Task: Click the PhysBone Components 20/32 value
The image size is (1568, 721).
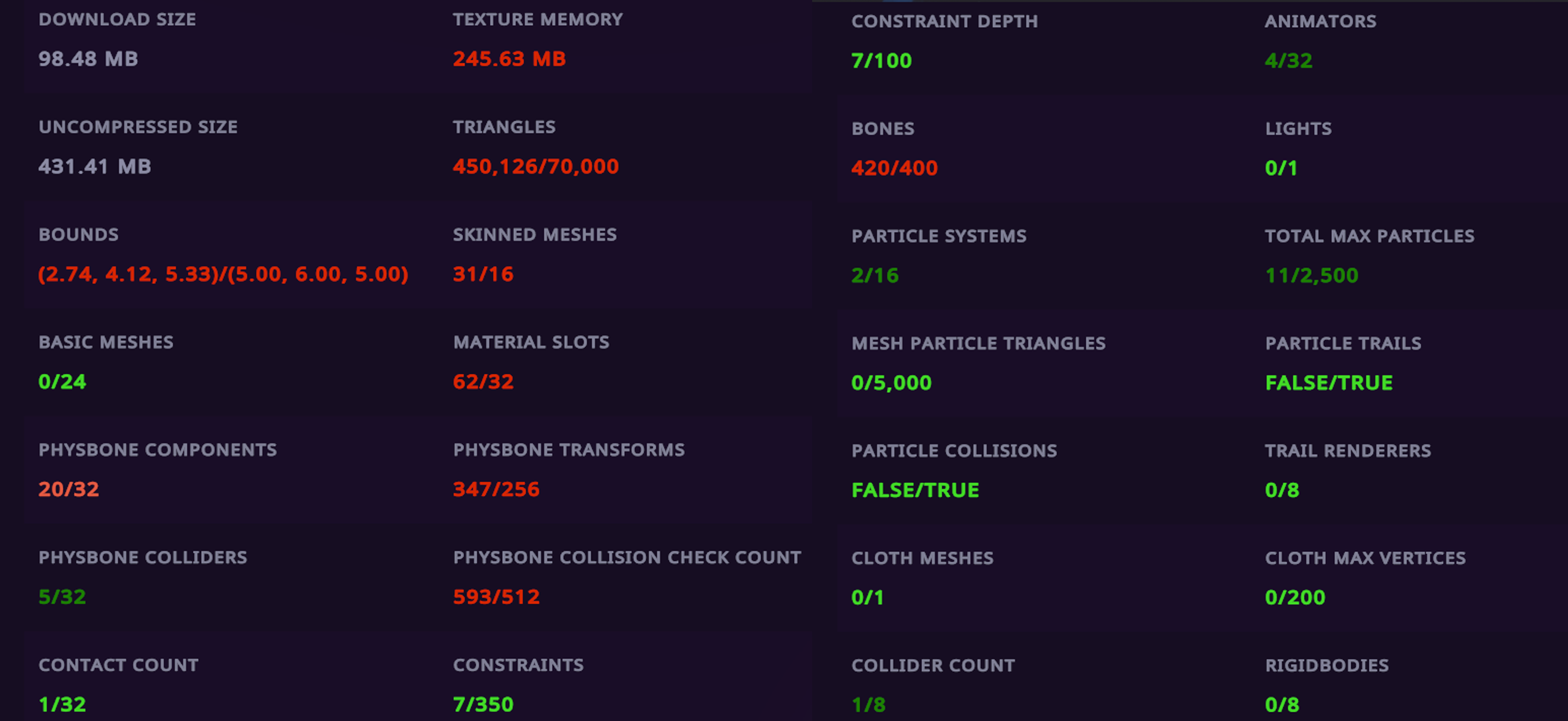Action: 69,490
